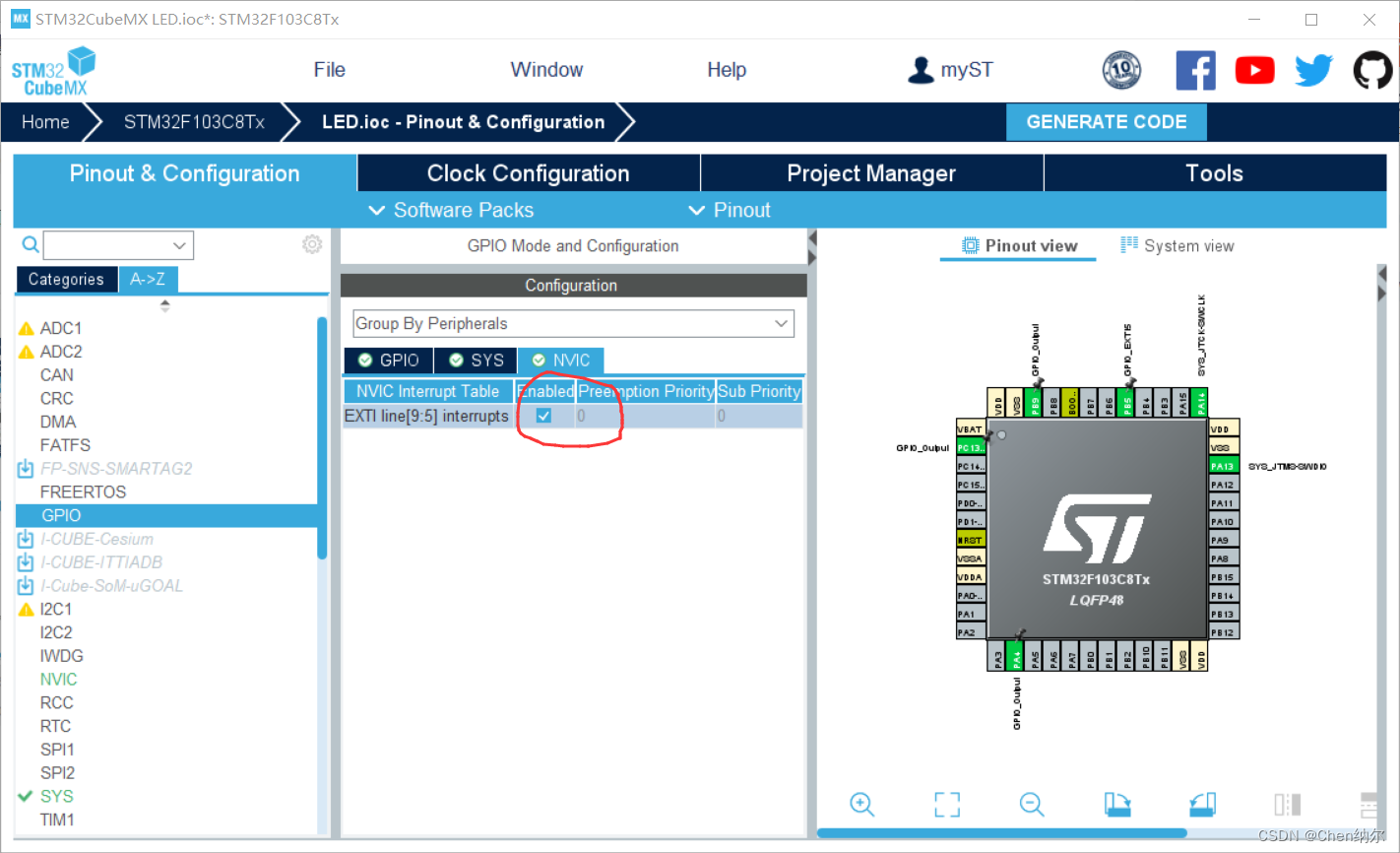The image size is (1400, 853).
Task: Rotate the chip counter-clockwise
Action: pyautogui.click(x=1202, y=805)
